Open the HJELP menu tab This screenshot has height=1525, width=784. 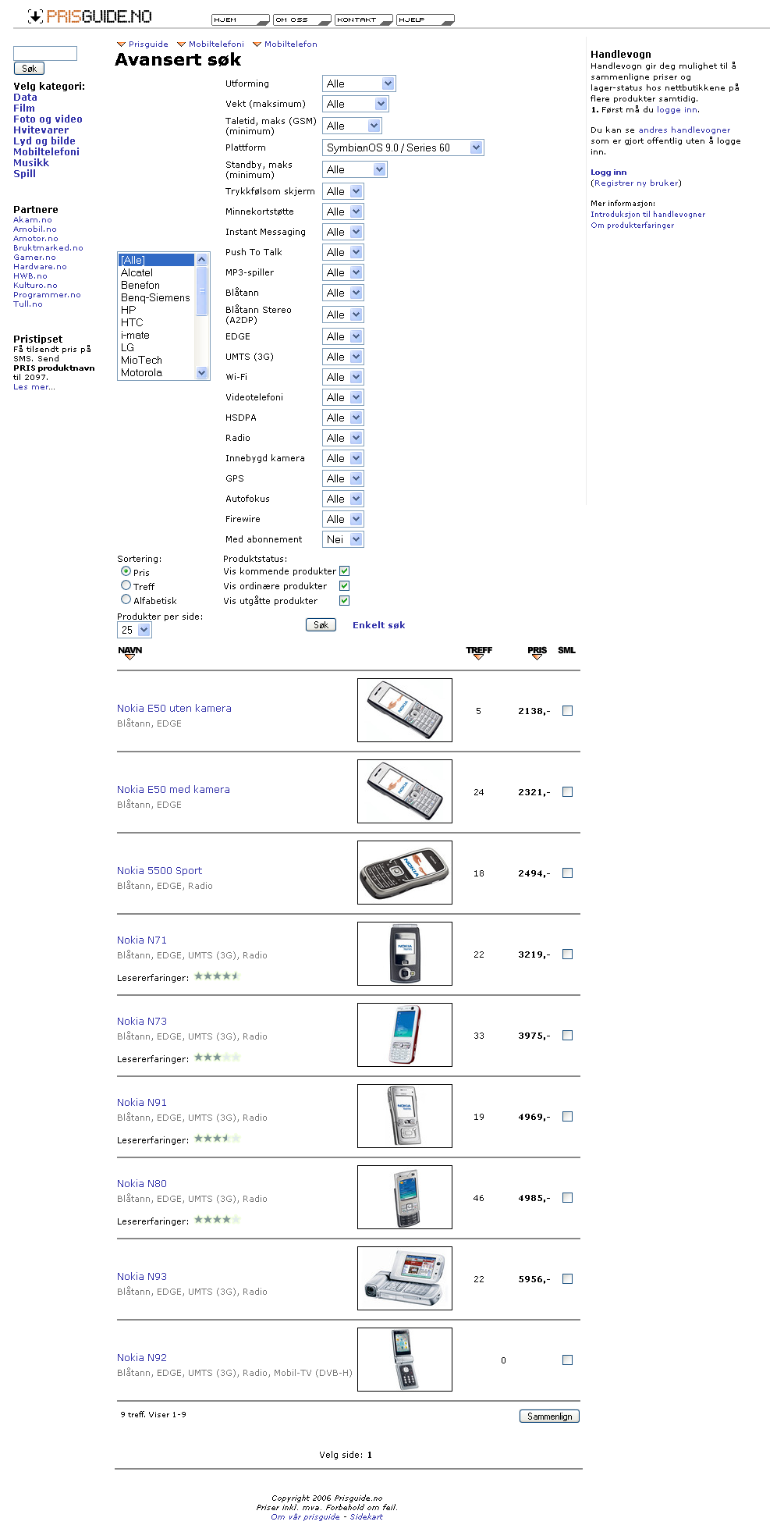point(425,20)
